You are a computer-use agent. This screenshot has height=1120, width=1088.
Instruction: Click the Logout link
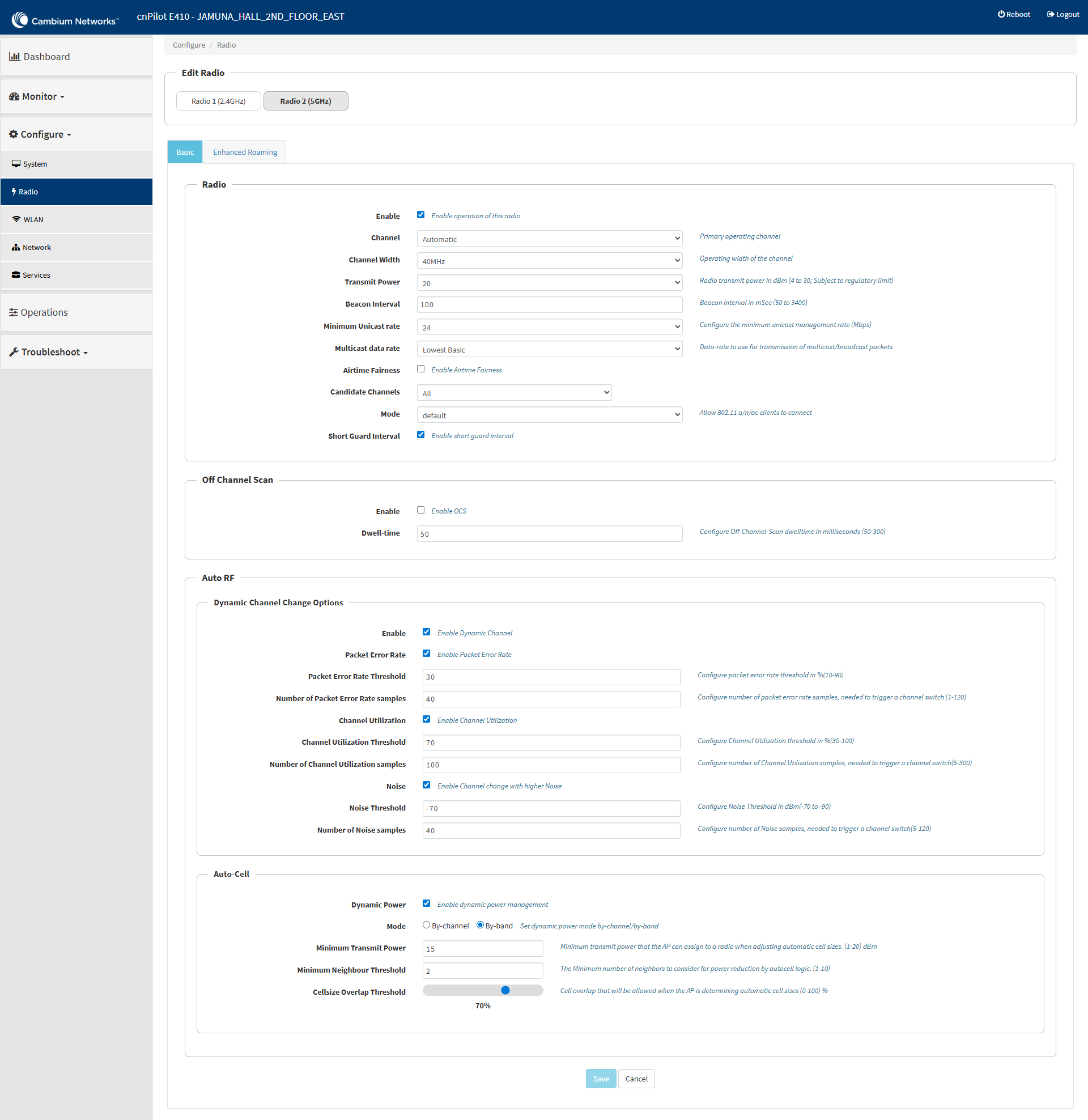pyautogui.click(x=1063, y=14)
